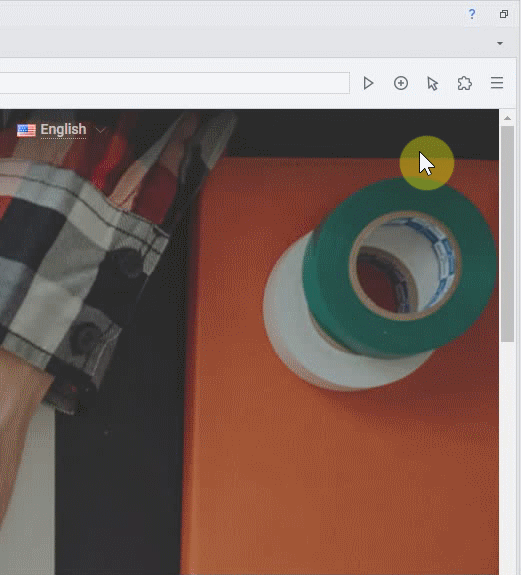Click the American flag icon

coord(26,130)
